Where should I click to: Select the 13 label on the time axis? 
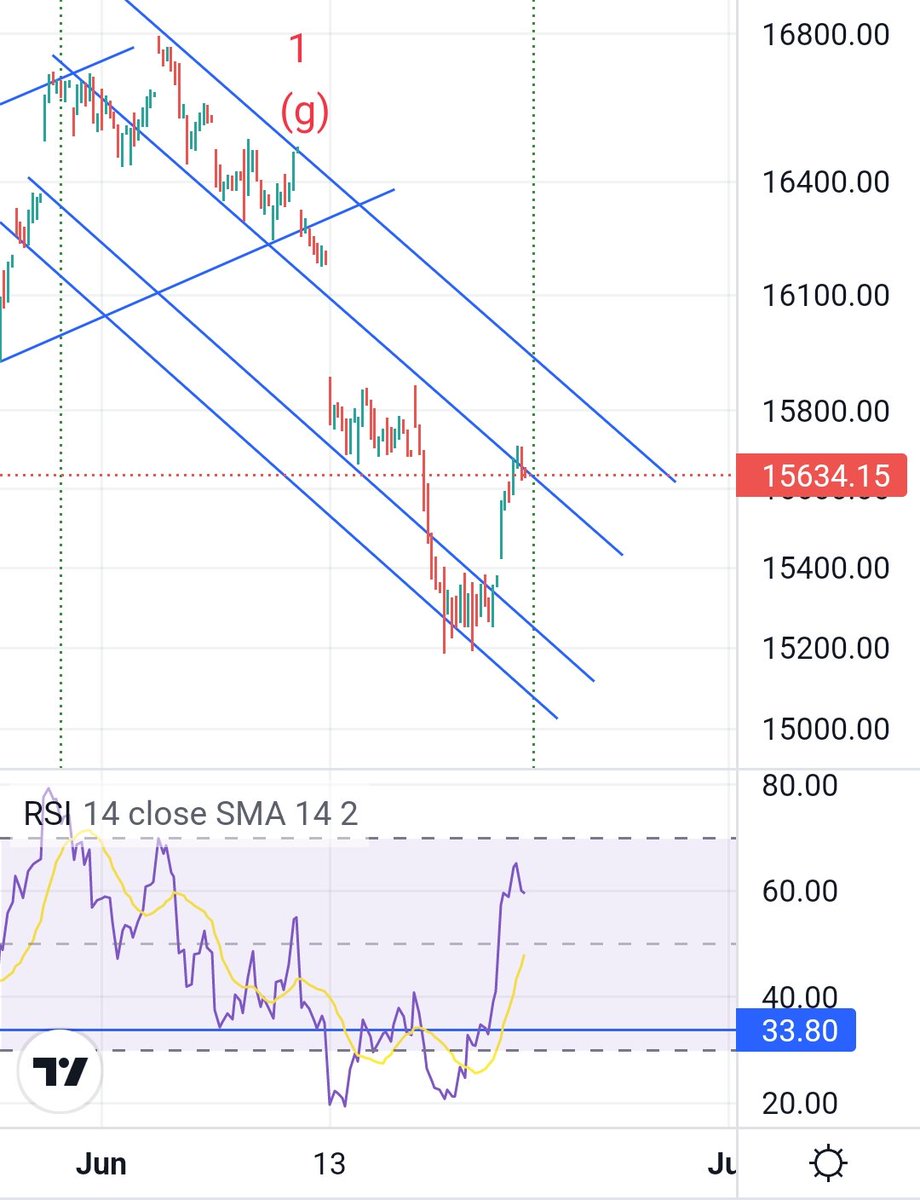click(329, 1163)
